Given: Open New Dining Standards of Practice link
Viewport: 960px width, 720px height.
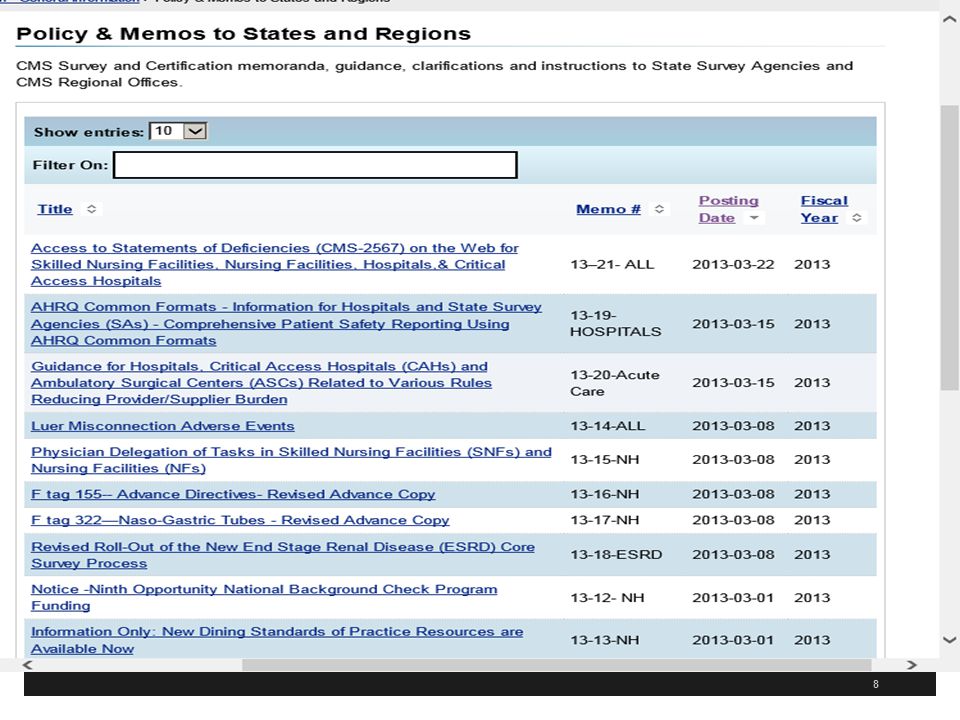Looking at the screenshot, I should click(x=277, y=640).
